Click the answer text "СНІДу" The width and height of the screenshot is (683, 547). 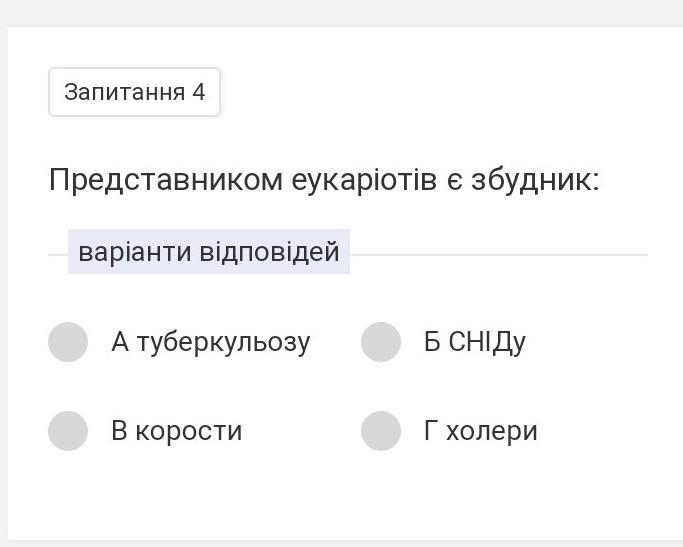point(487,342)
